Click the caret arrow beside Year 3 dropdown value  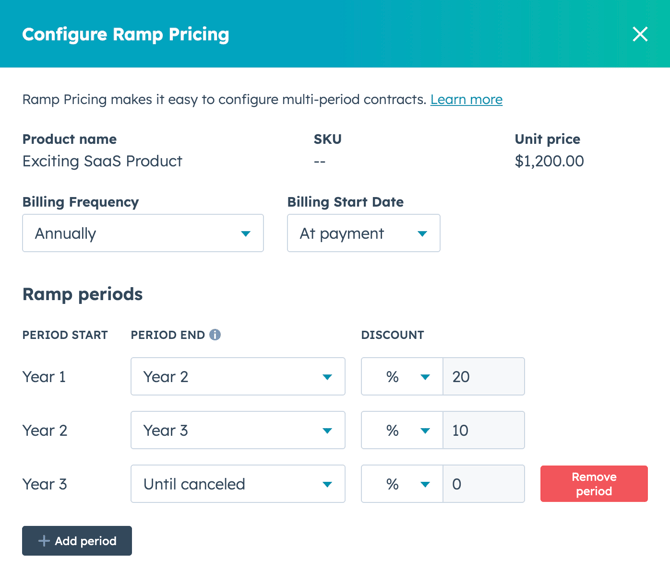pyautogui.click(x=327, y=431)
